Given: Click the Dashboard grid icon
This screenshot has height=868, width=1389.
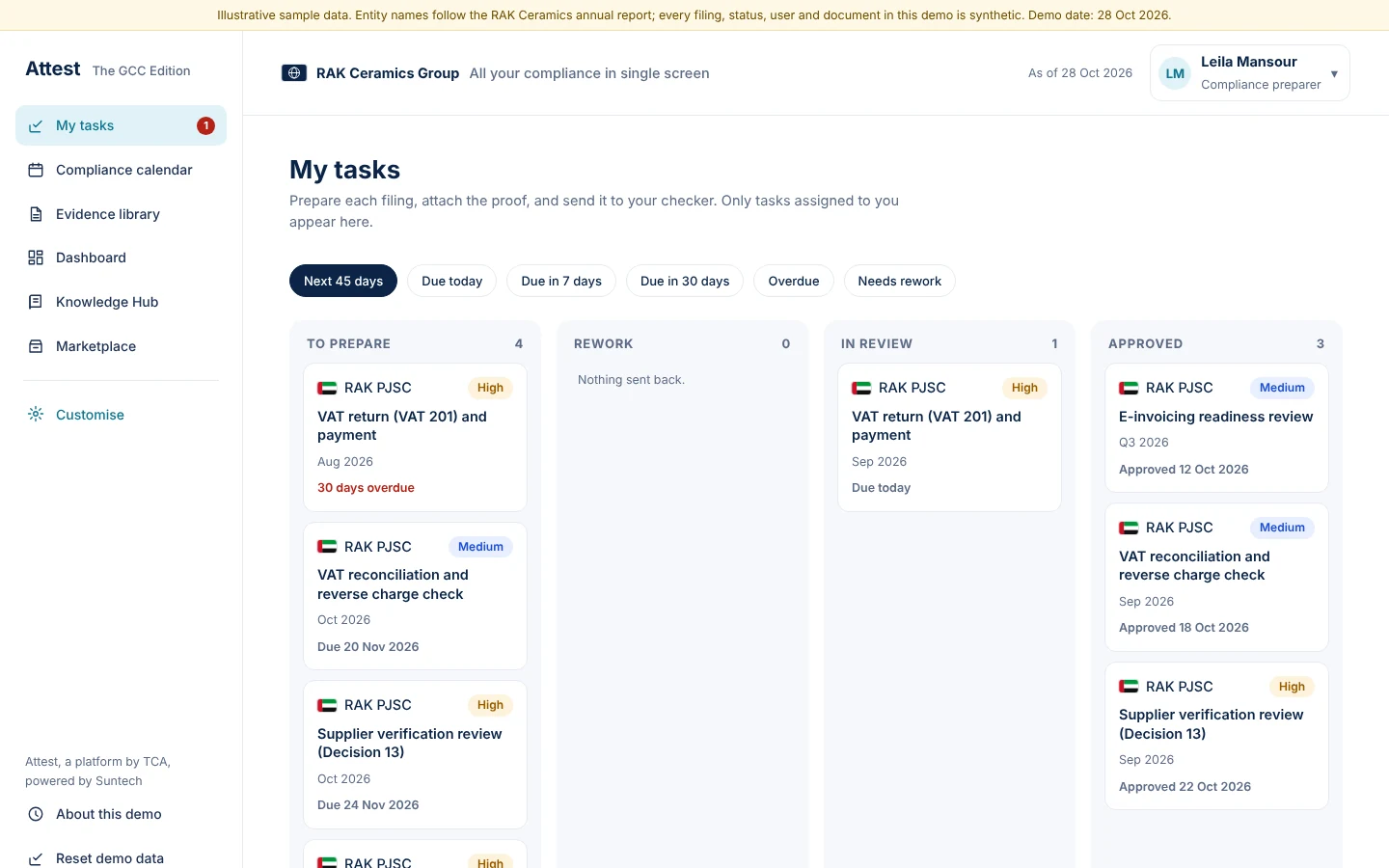Looking at the screenshot, I should tap(36, 258).
